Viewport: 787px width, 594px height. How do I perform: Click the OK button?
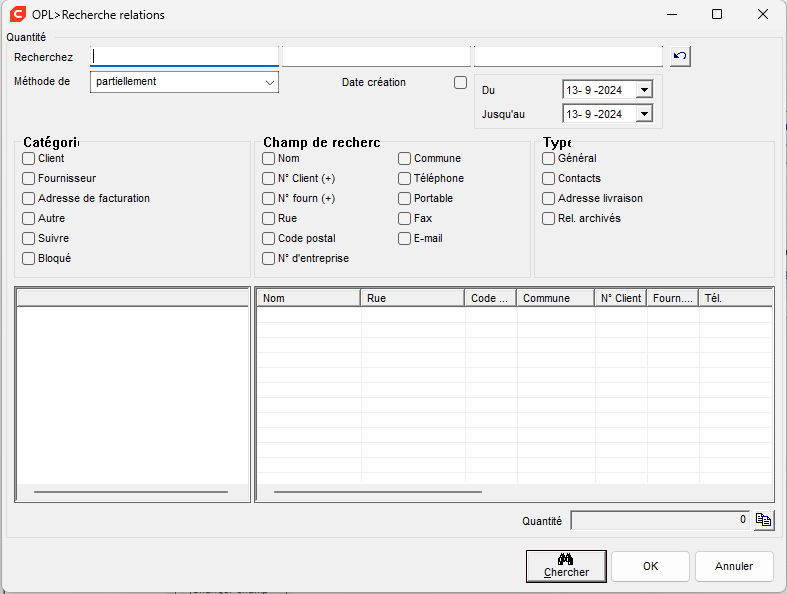point(650,566)
